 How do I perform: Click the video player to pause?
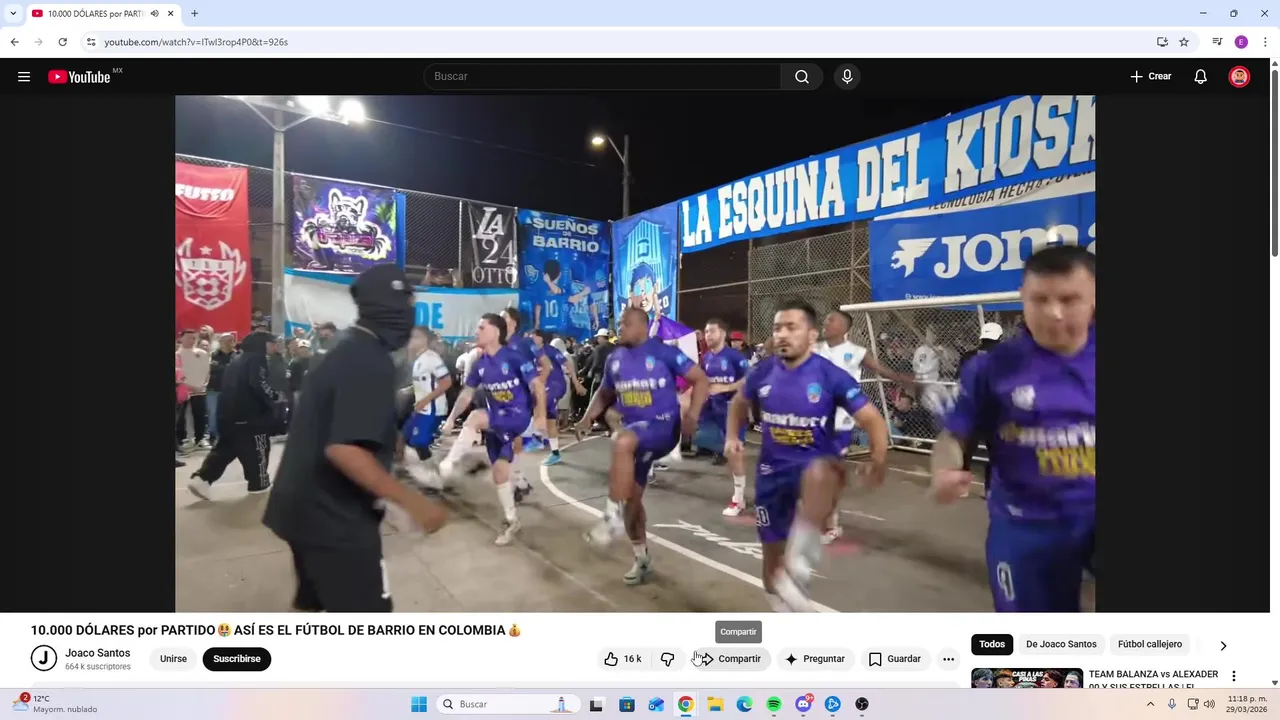635,354
